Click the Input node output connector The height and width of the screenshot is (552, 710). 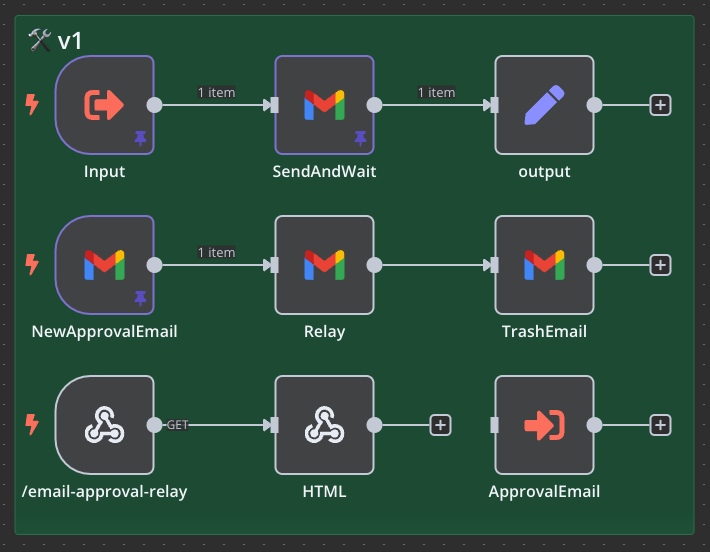154,105
